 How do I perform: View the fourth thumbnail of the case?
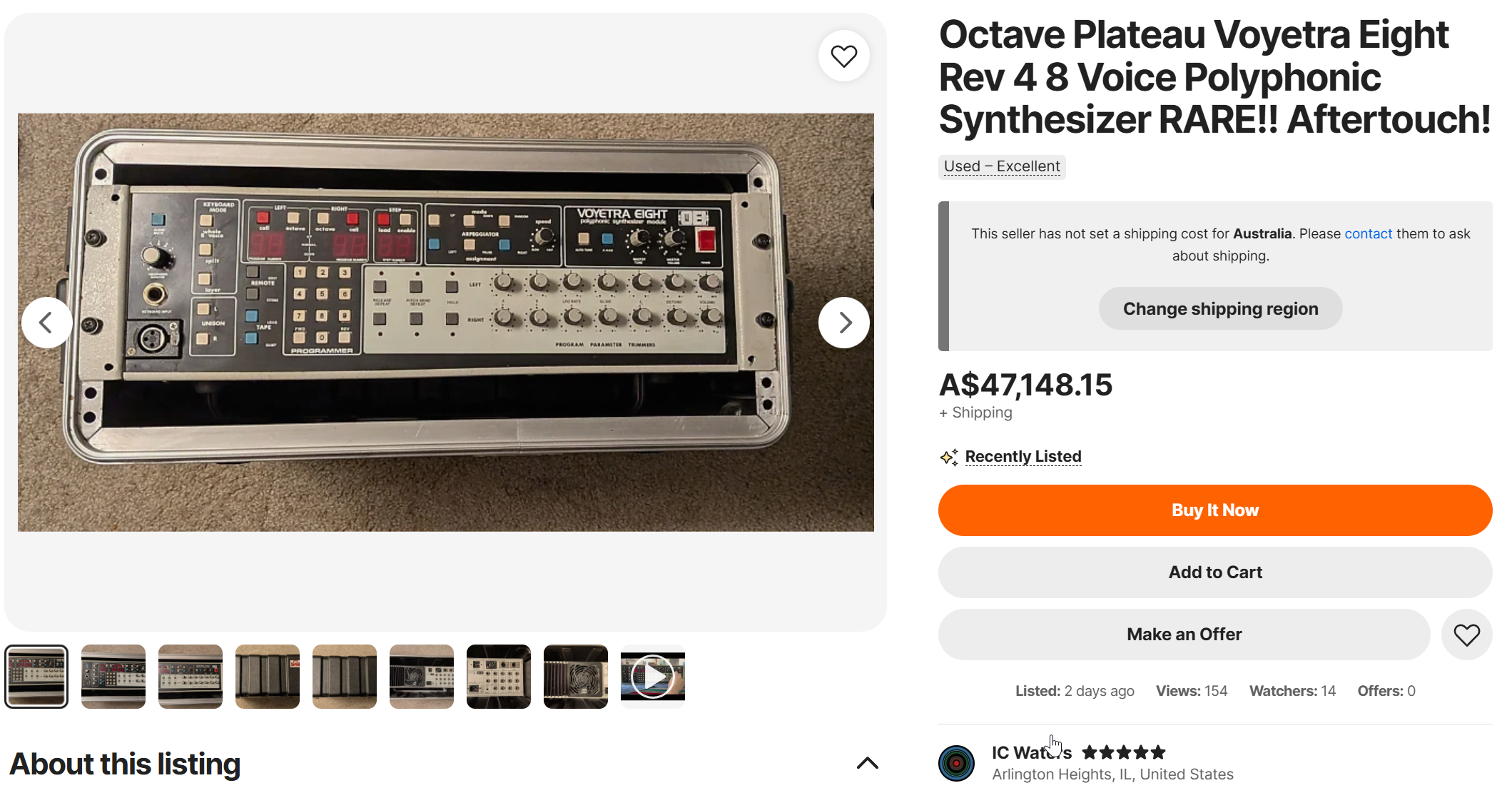coord(268,677)
